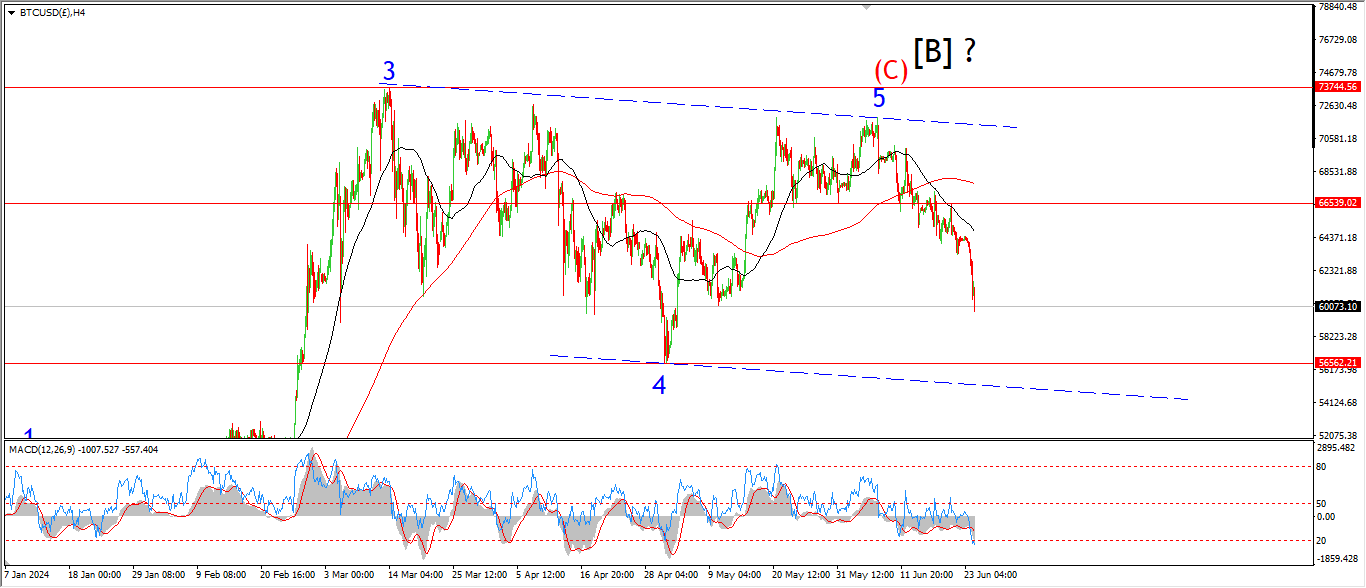Screen dimensions: 1366x588
Task: Open the dropdown arrow beside BTCUSD title
Action: click(11, 13)
